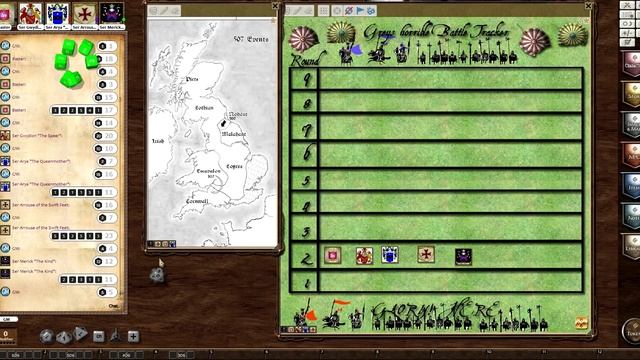
Task: Click the blue flag icon in tracker toolbar
Action: [x=360, y=11]
